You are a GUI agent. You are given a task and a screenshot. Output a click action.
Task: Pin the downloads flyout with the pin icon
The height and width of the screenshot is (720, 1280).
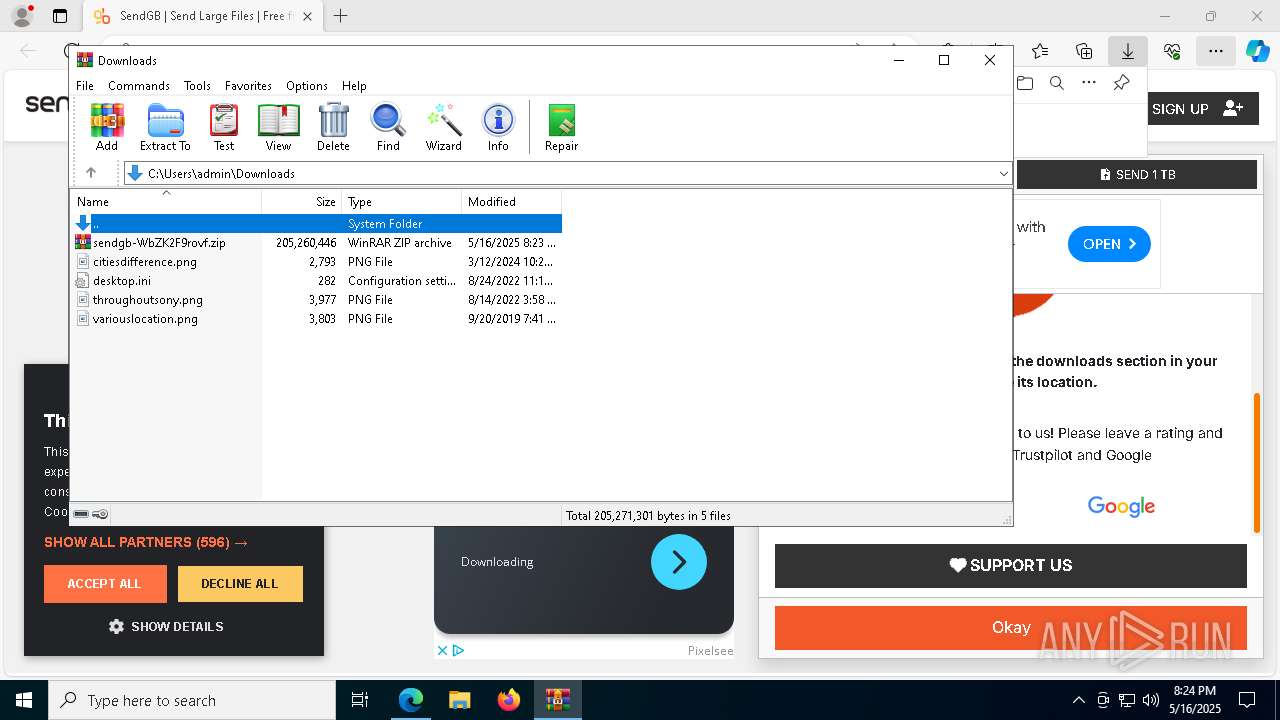point(1121,83)
